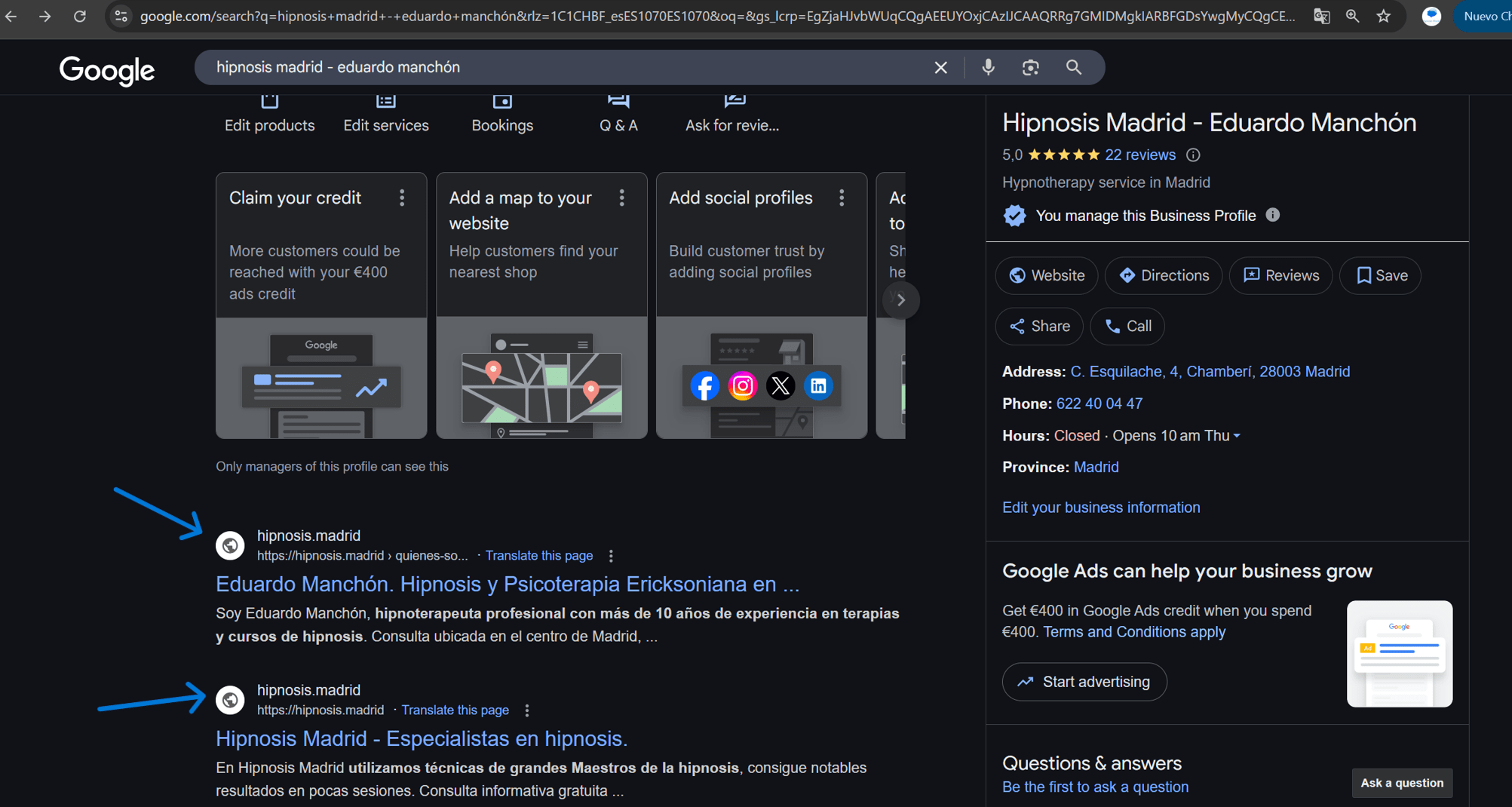The image size is (1512, 807).
Task: Open Claim your credit card illustration
Action: pyautogui.click(x=321, y=378)
